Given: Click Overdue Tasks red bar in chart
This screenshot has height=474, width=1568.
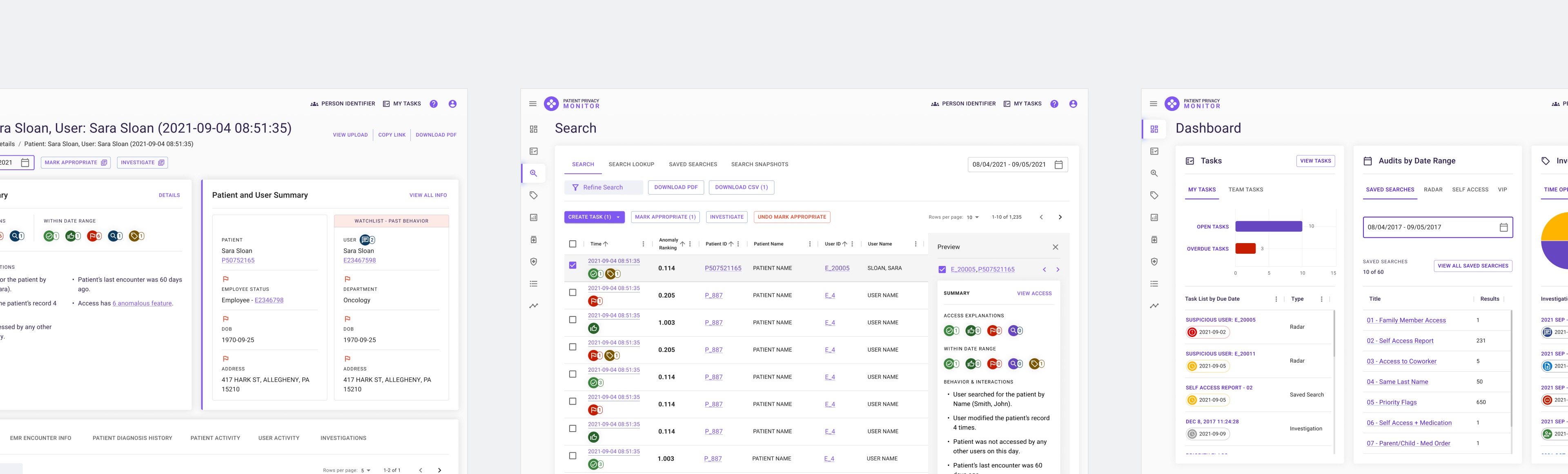Looking at the screenshot, I should 1245,248.
